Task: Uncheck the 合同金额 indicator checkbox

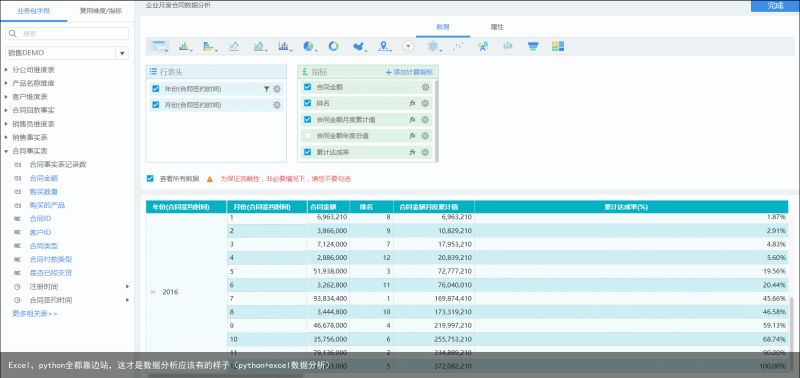Action: coord(307,87)
